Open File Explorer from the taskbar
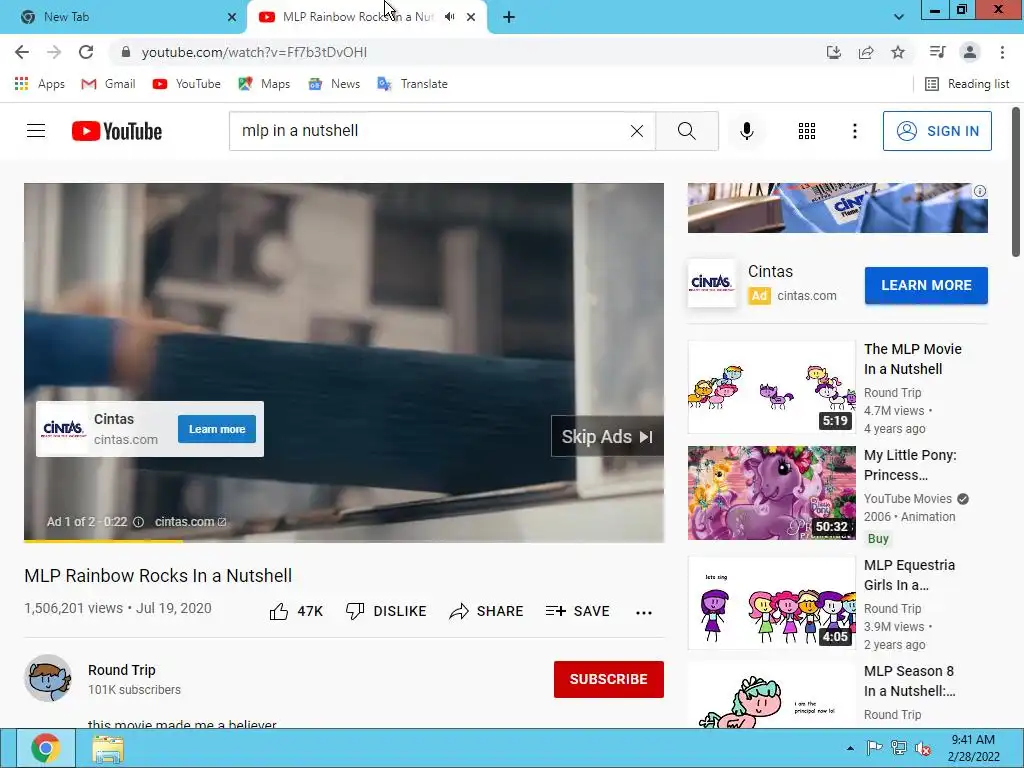Viewport: 1024px width, 768px height. (x=108, y=748)
